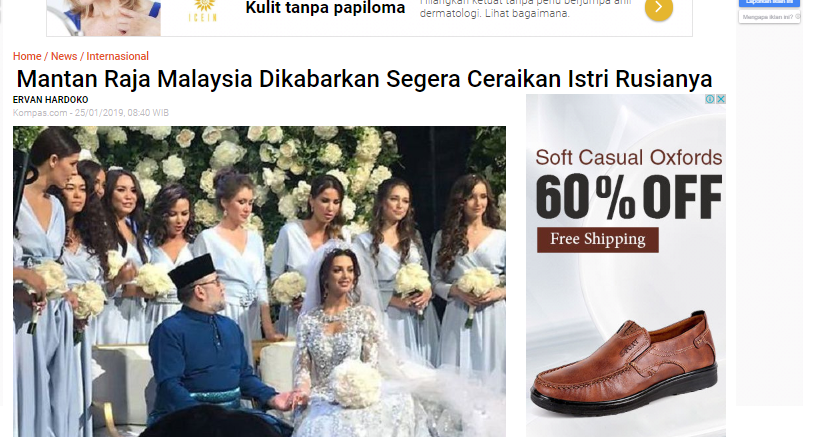Close the Soft Casual Oxfords ad
This screenshot has height=437, width=832.
tap(721, 99)
